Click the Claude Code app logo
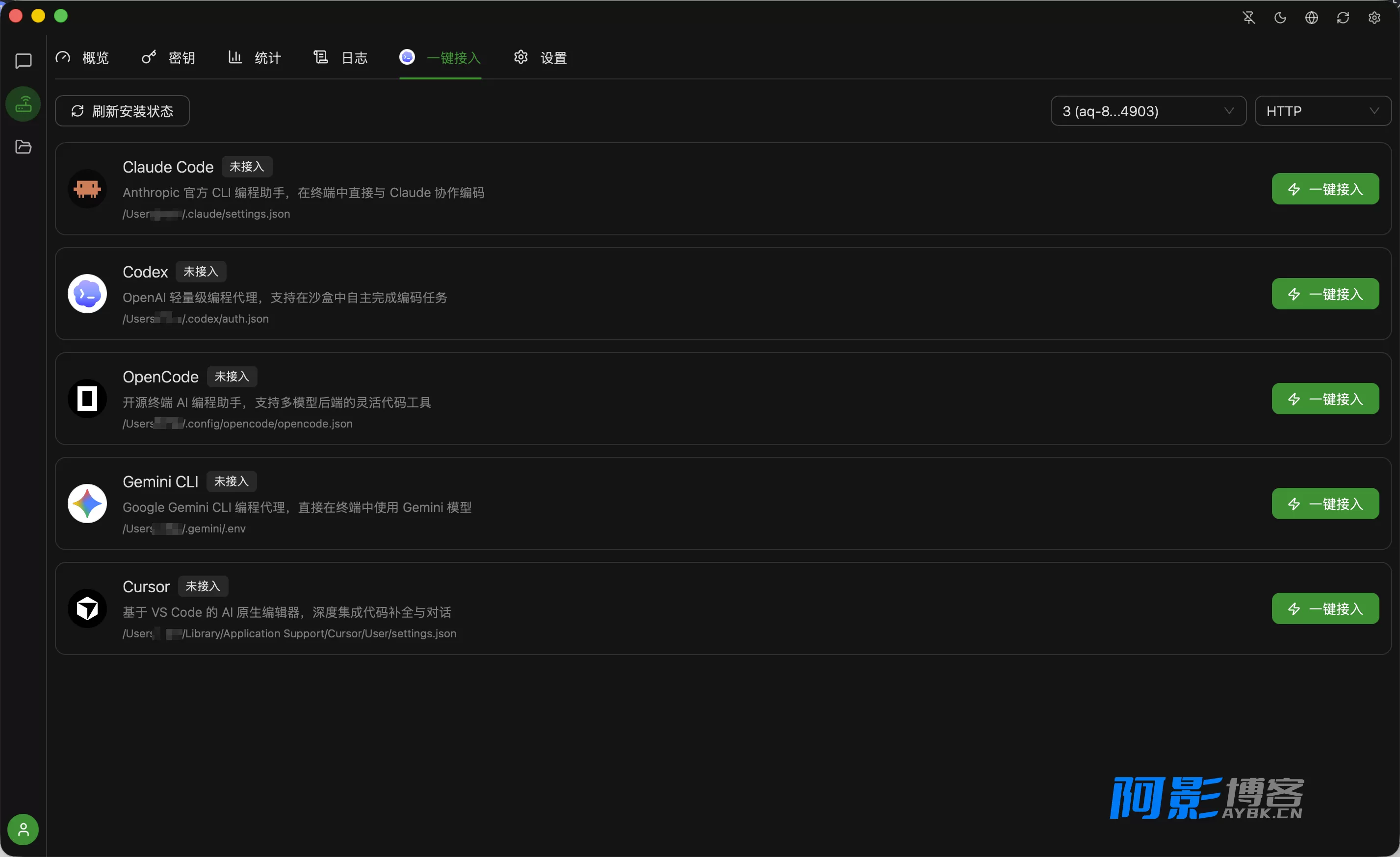The width and height of the screenshot is (1400, 857). pos(87,189)
